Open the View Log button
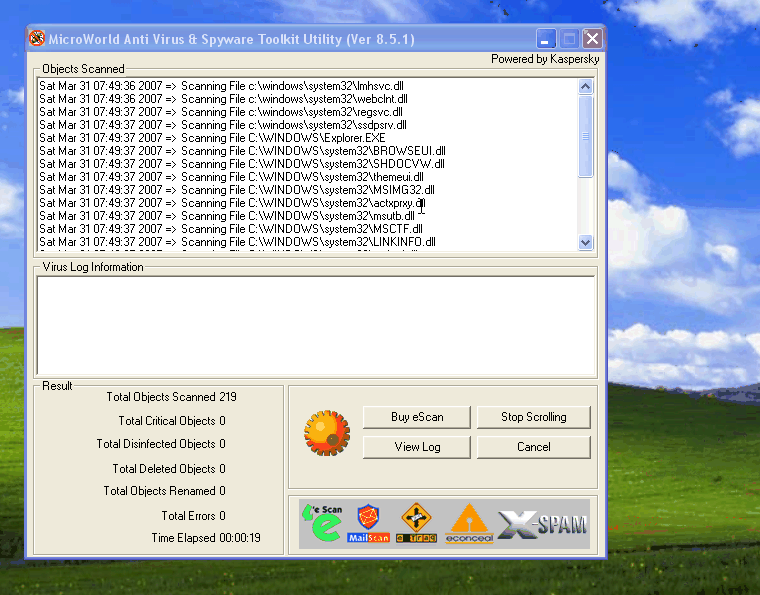Viewport: 760px width, 595px height. (x=417, y=447)
